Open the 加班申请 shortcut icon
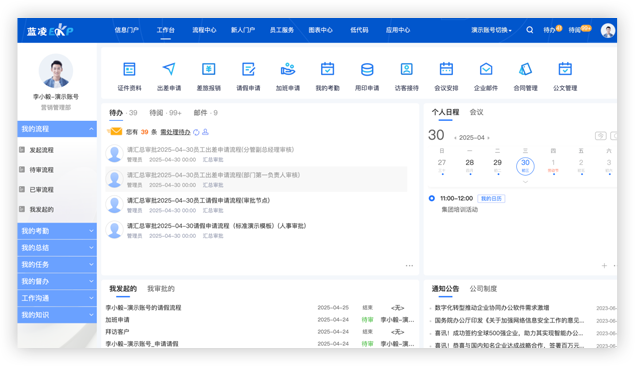Image resolution: width=635 pixels, height=366 pixels. click(288, 69)
